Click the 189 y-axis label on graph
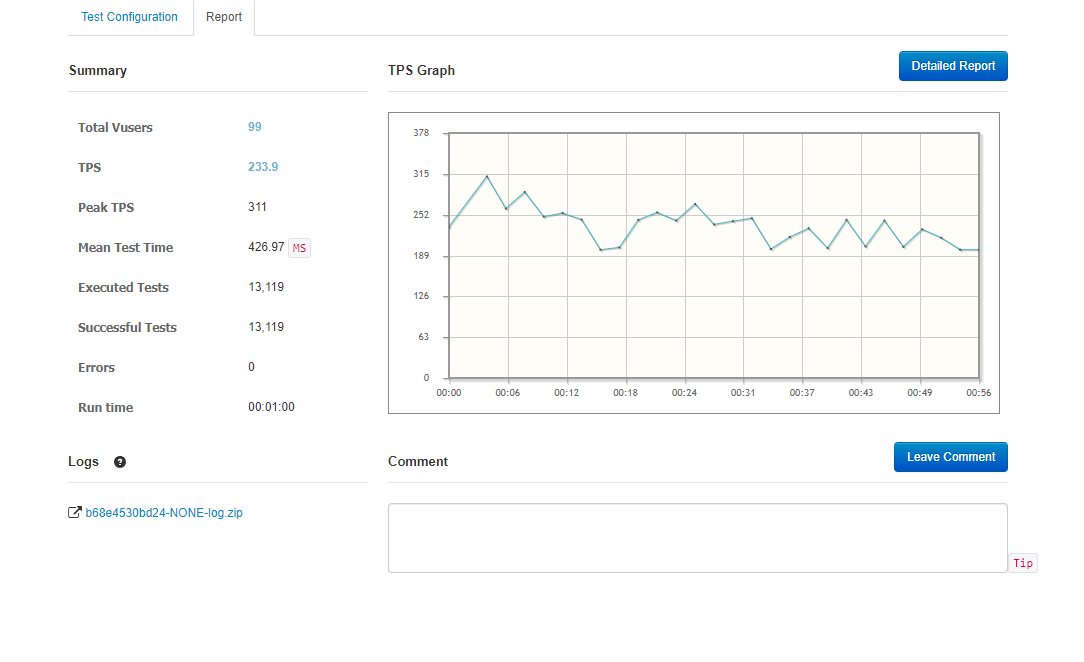Image resolution: width=1084 pixels, height=662 pixels. tap(421, 256)
